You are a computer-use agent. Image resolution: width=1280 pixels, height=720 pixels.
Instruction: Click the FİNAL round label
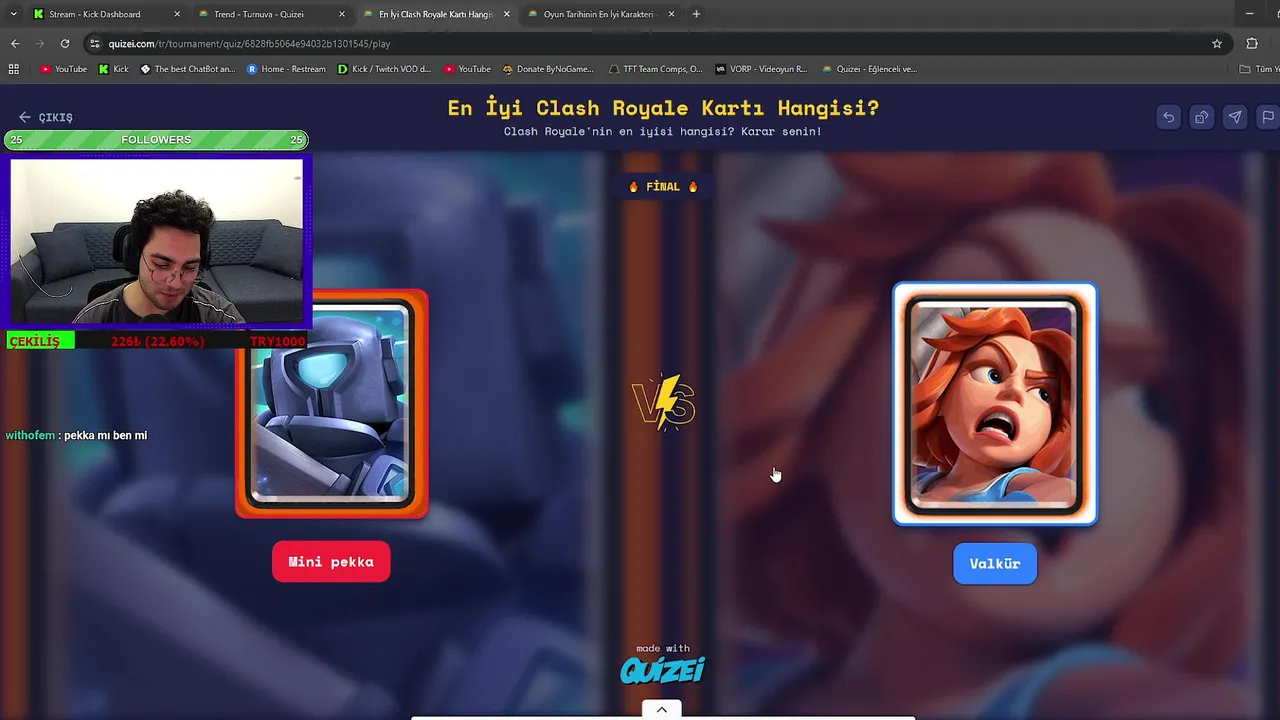(662, 186)
